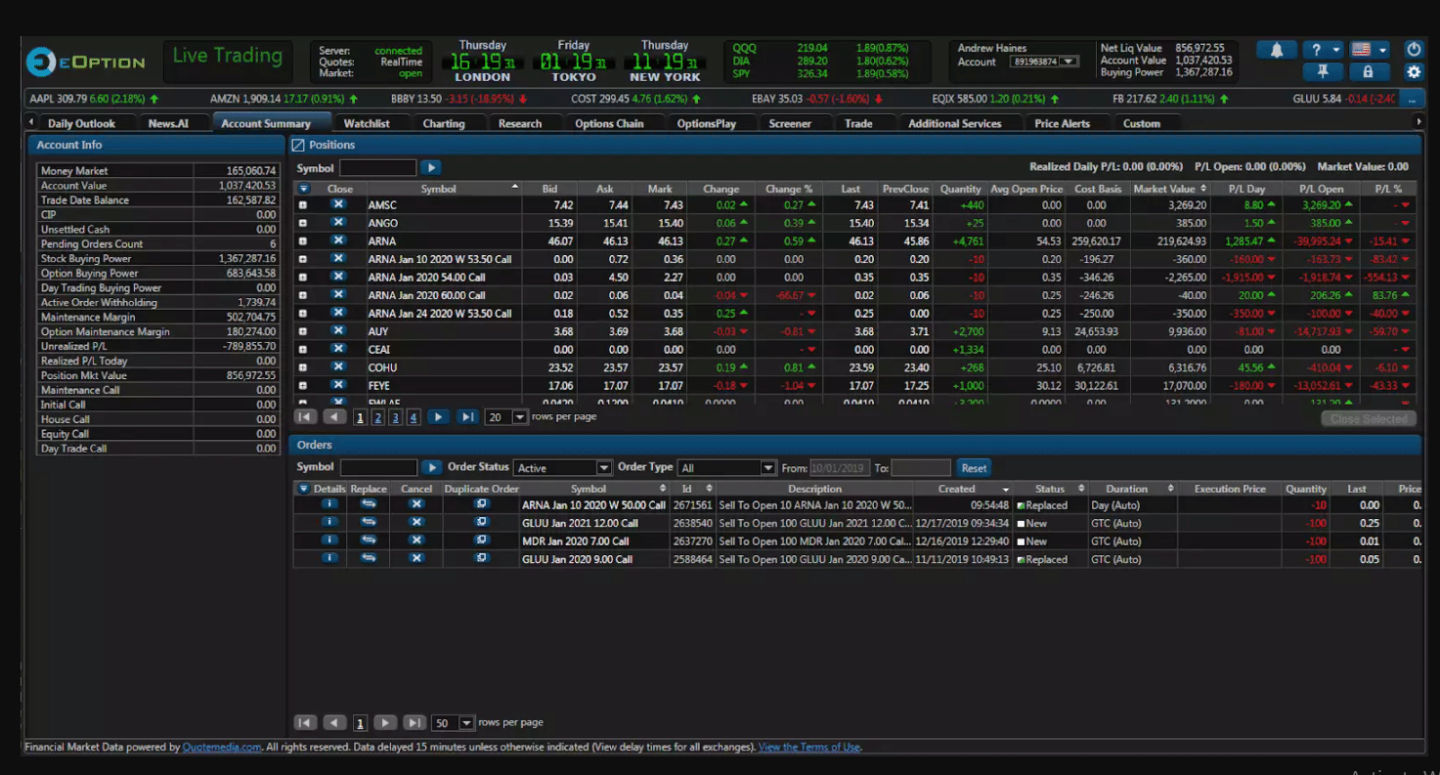Click the Positions panel pop-out icon
1440x775 pixels.
298,145
